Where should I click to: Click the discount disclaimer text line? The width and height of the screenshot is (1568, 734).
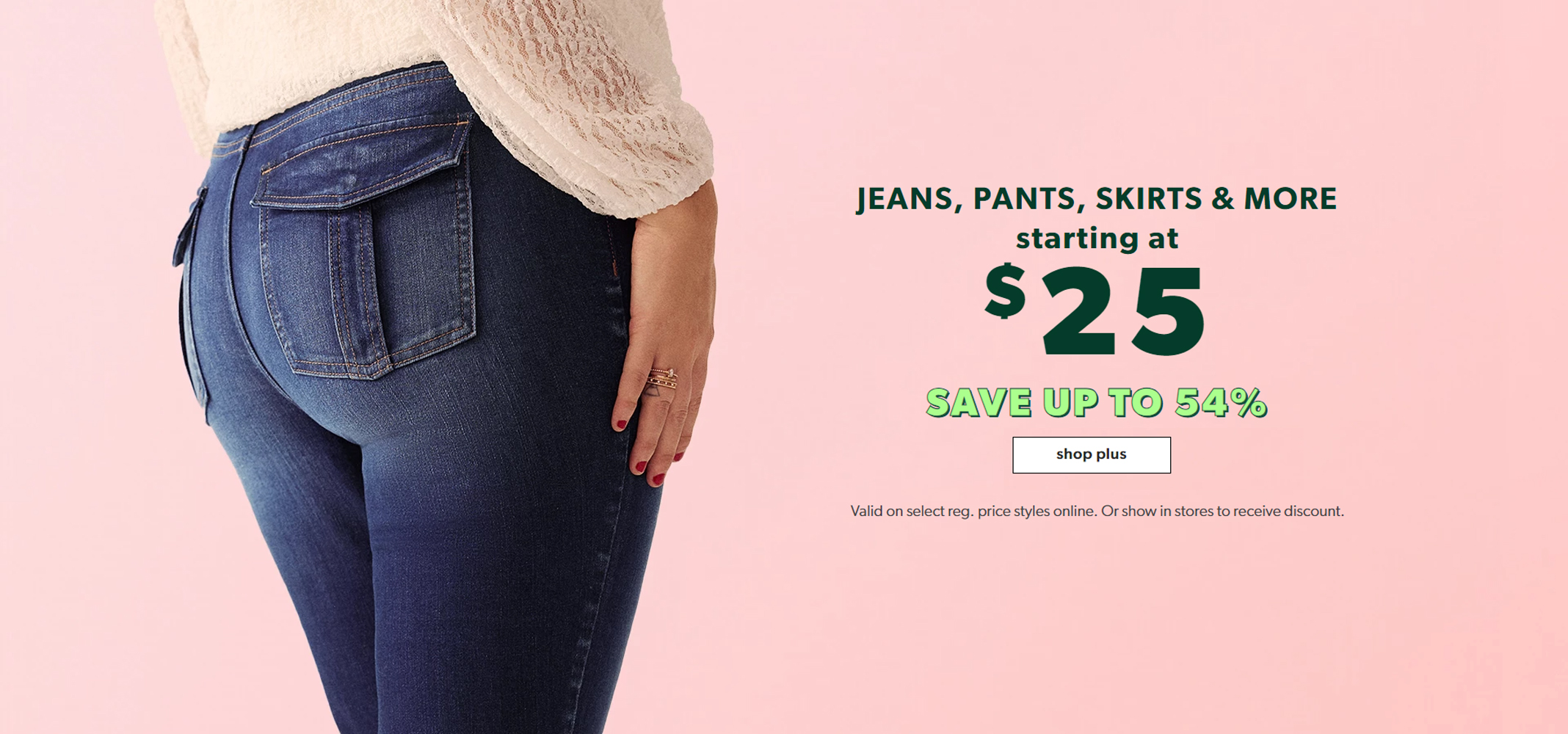pyautogui.click(x=1097, y=511)
